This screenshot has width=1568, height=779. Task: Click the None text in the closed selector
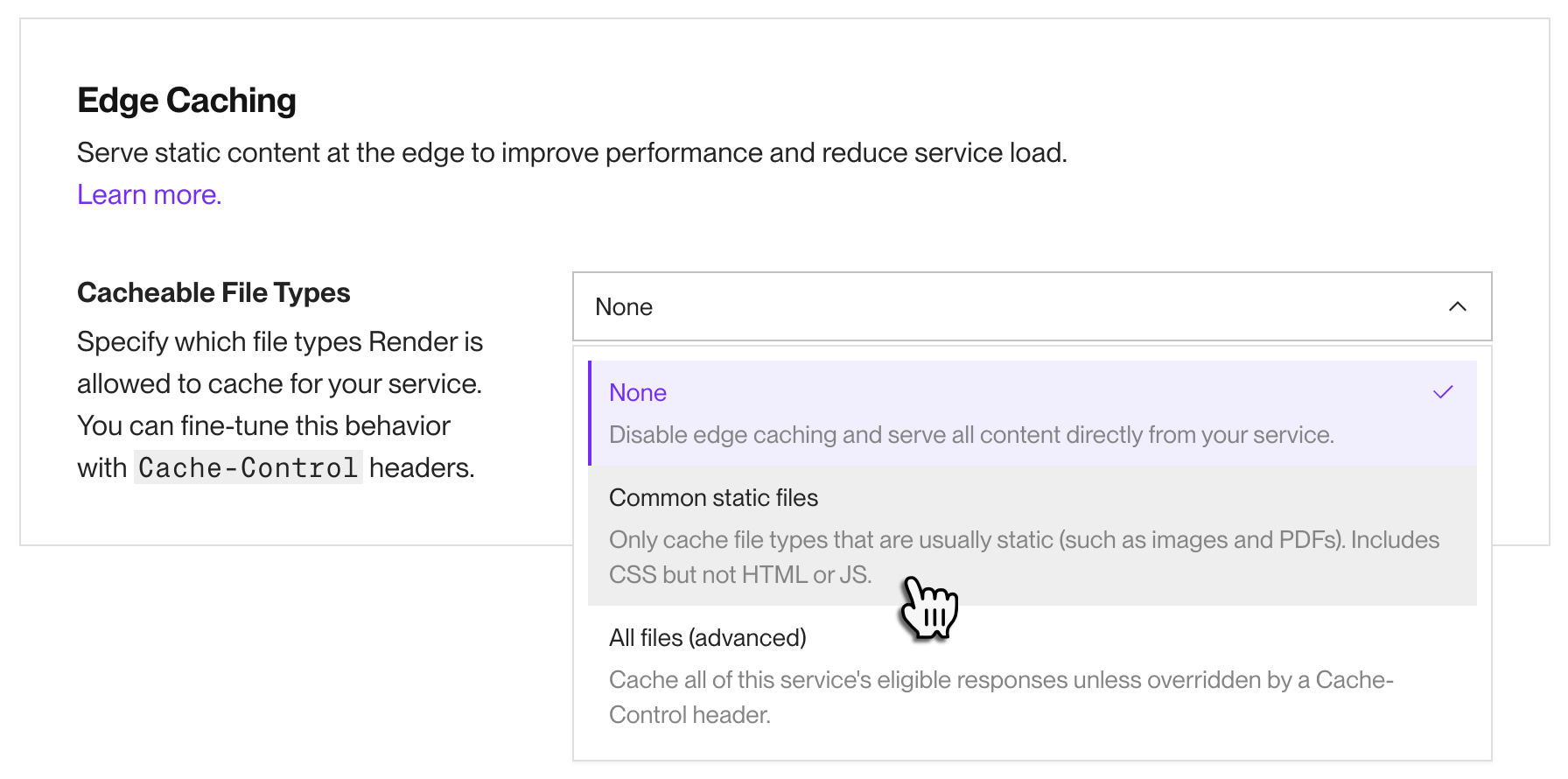[623, 306]
